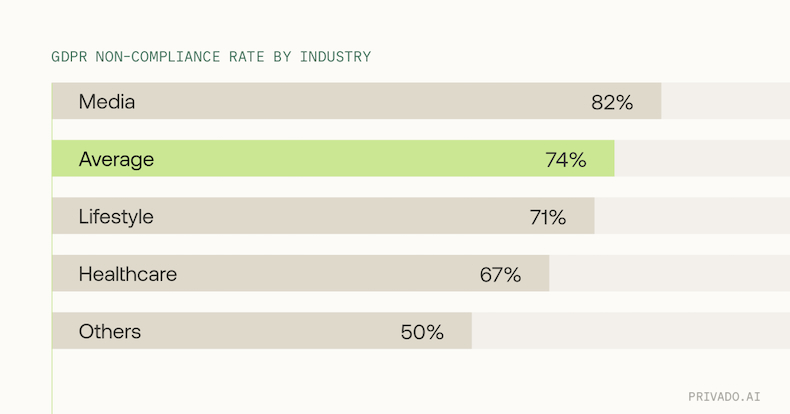
Task: Click the unfilled end of the Average bar
Action: [701, 159]
